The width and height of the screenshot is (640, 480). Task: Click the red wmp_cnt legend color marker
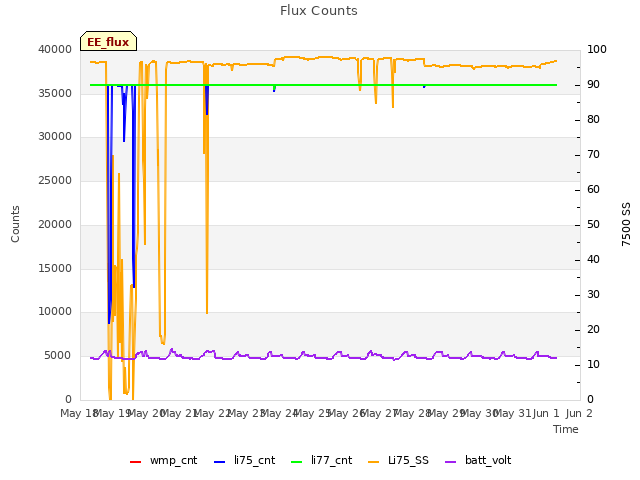pyautogui.click(x=135, y=462)
